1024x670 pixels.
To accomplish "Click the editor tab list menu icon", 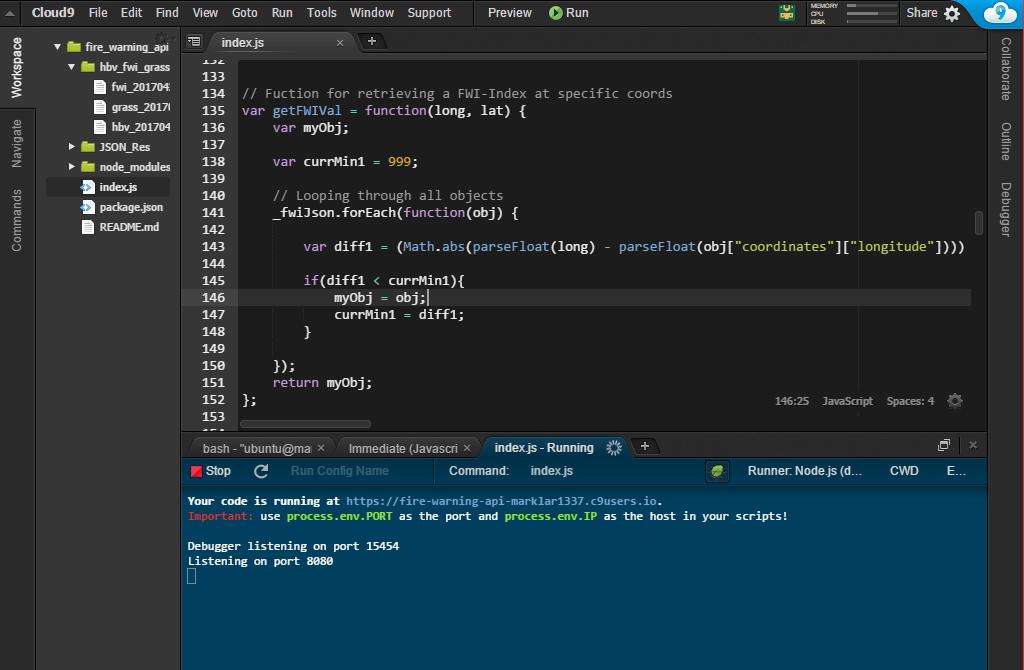I will [x=194, y=42].
